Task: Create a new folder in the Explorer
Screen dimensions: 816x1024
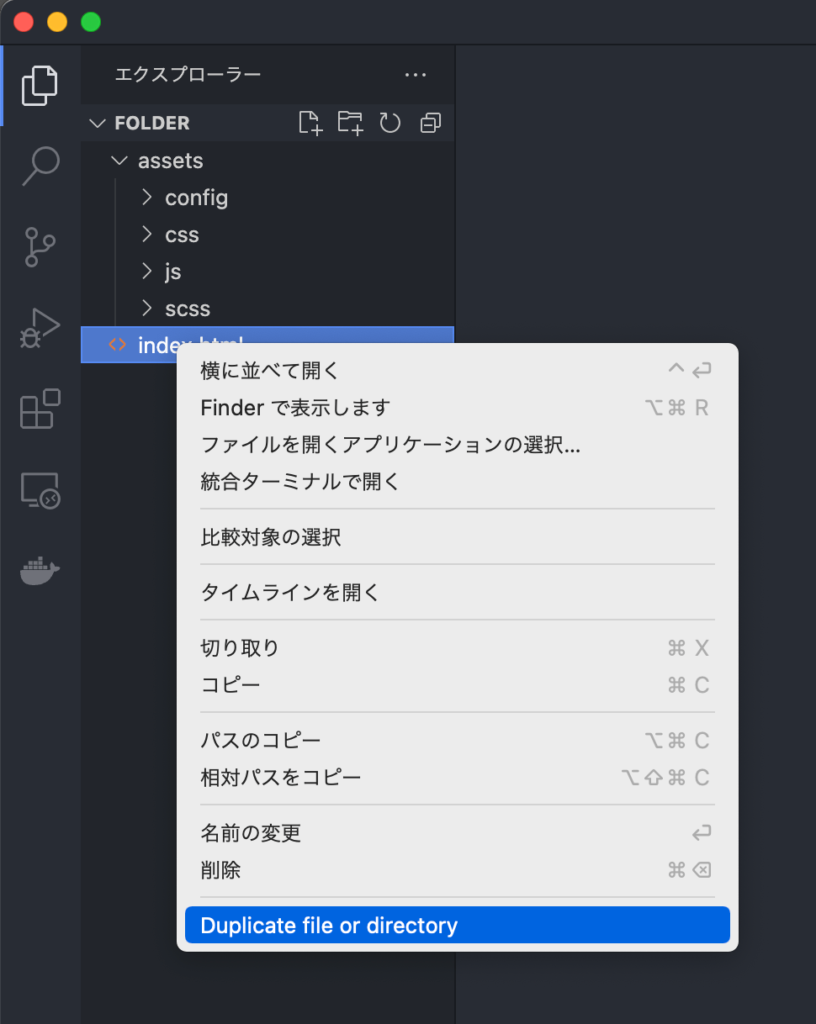Action: (x=350, y=122)
